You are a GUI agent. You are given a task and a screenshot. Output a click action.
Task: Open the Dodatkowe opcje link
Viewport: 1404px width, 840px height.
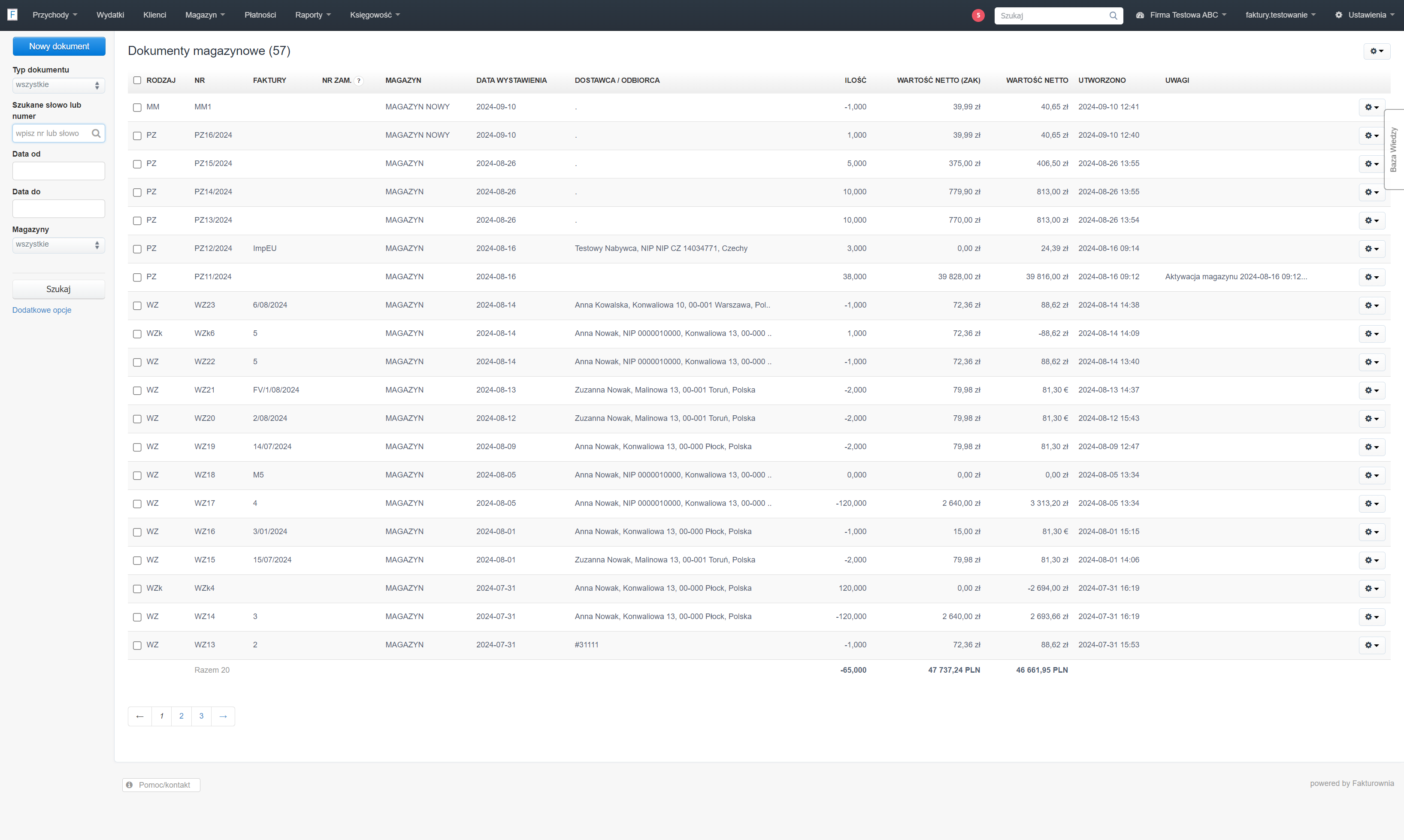pyautogui.click(x=42, y=310)
